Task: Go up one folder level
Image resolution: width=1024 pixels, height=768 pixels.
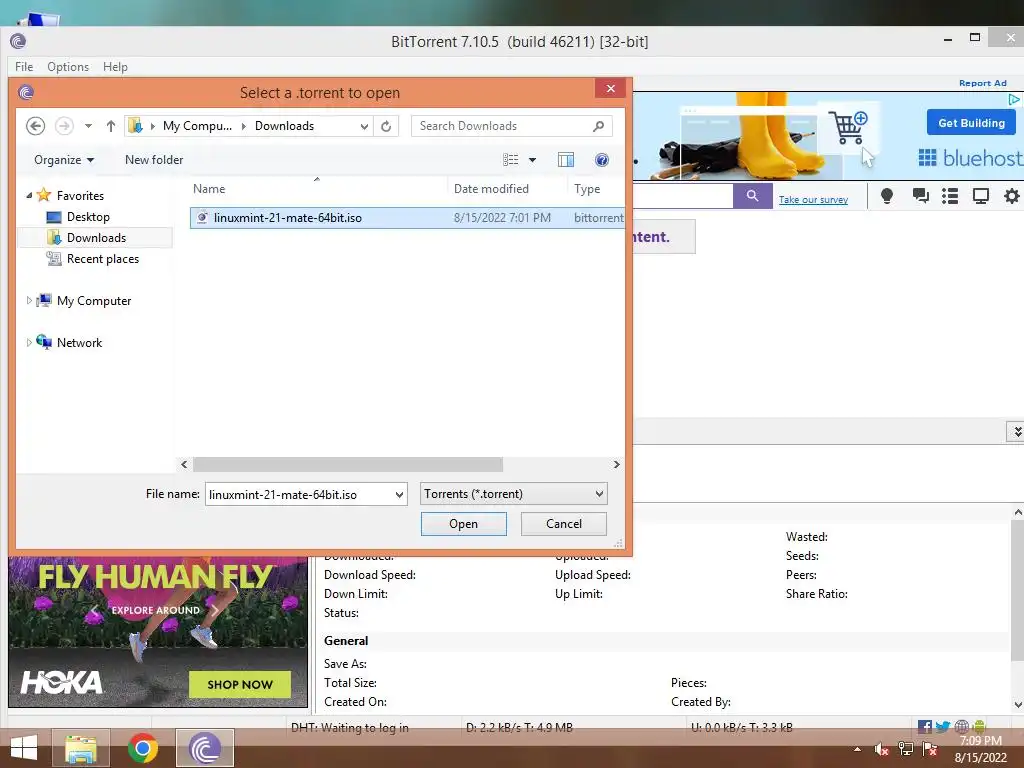Action: tap(111, 126)
